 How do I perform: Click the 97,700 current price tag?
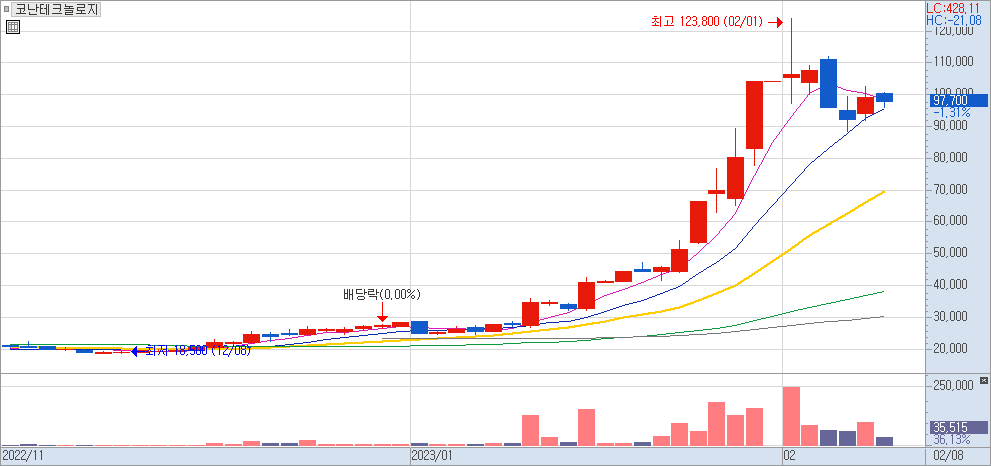(955, 100)
